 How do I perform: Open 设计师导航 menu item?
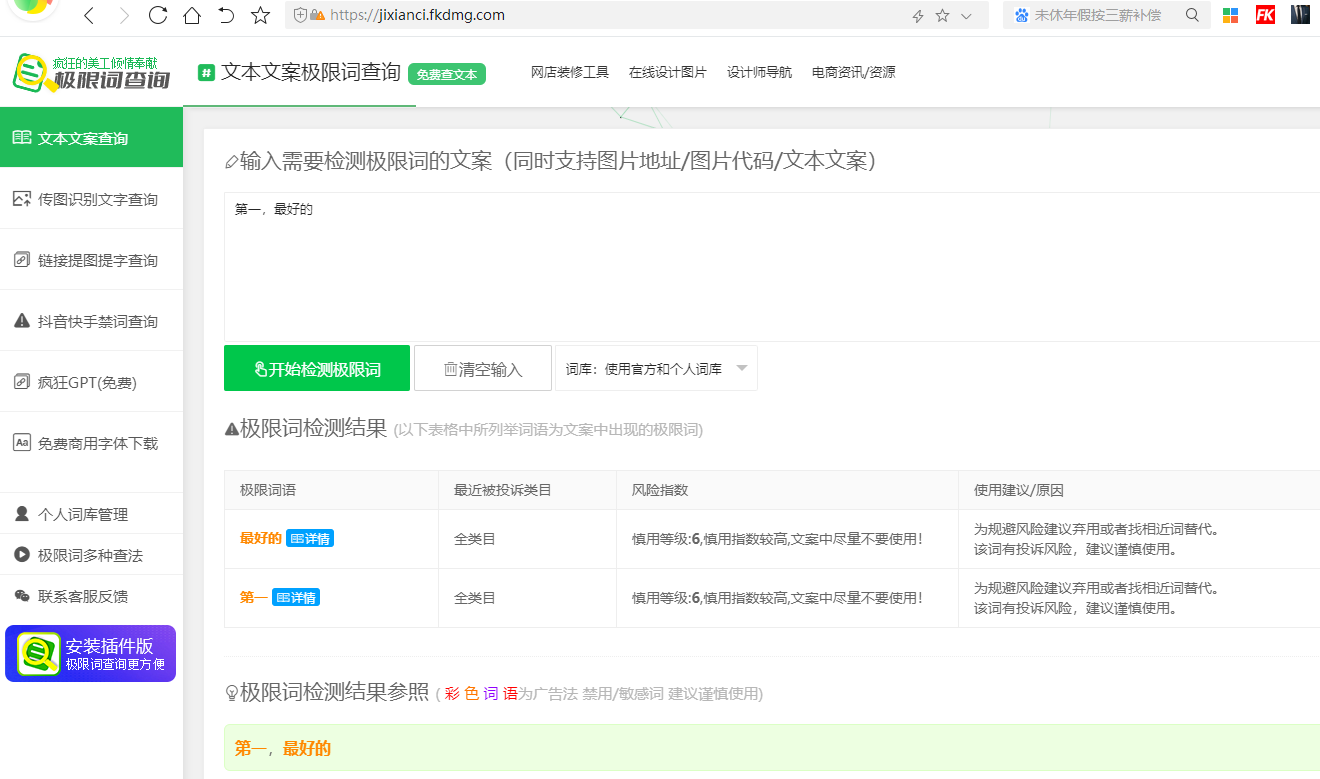759,72
